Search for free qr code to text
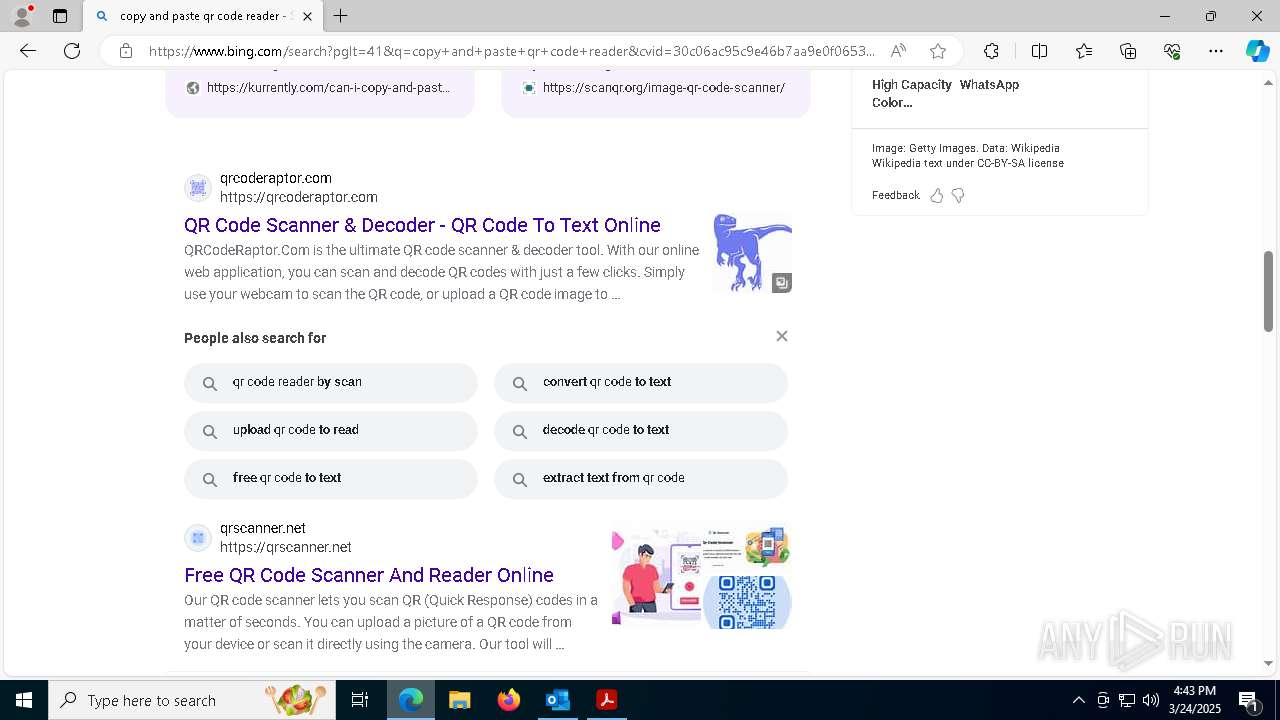This screenshot has height=720, width=1280. [331, 479]
